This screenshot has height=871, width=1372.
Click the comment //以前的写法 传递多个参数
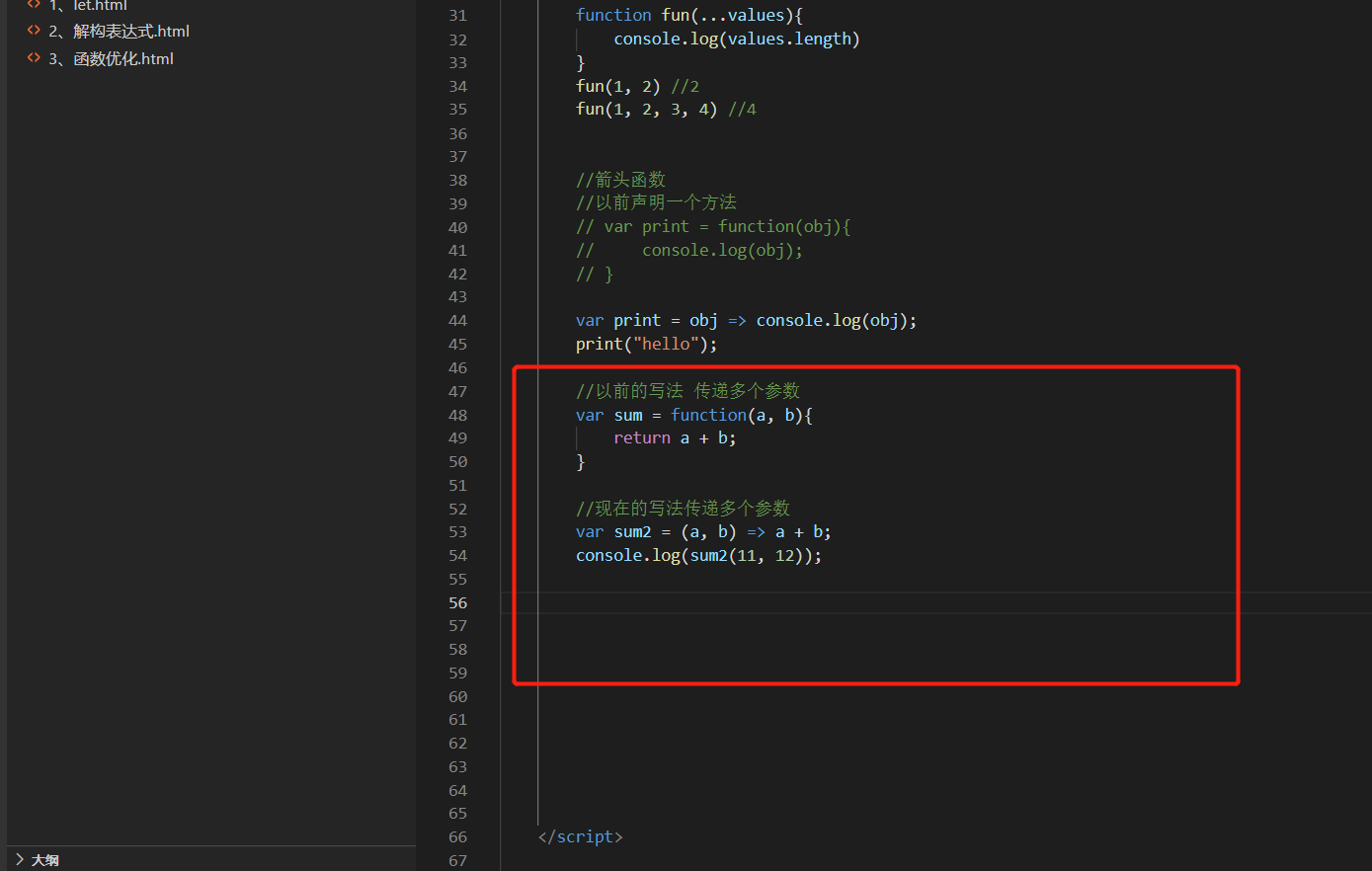click(687, 391)
